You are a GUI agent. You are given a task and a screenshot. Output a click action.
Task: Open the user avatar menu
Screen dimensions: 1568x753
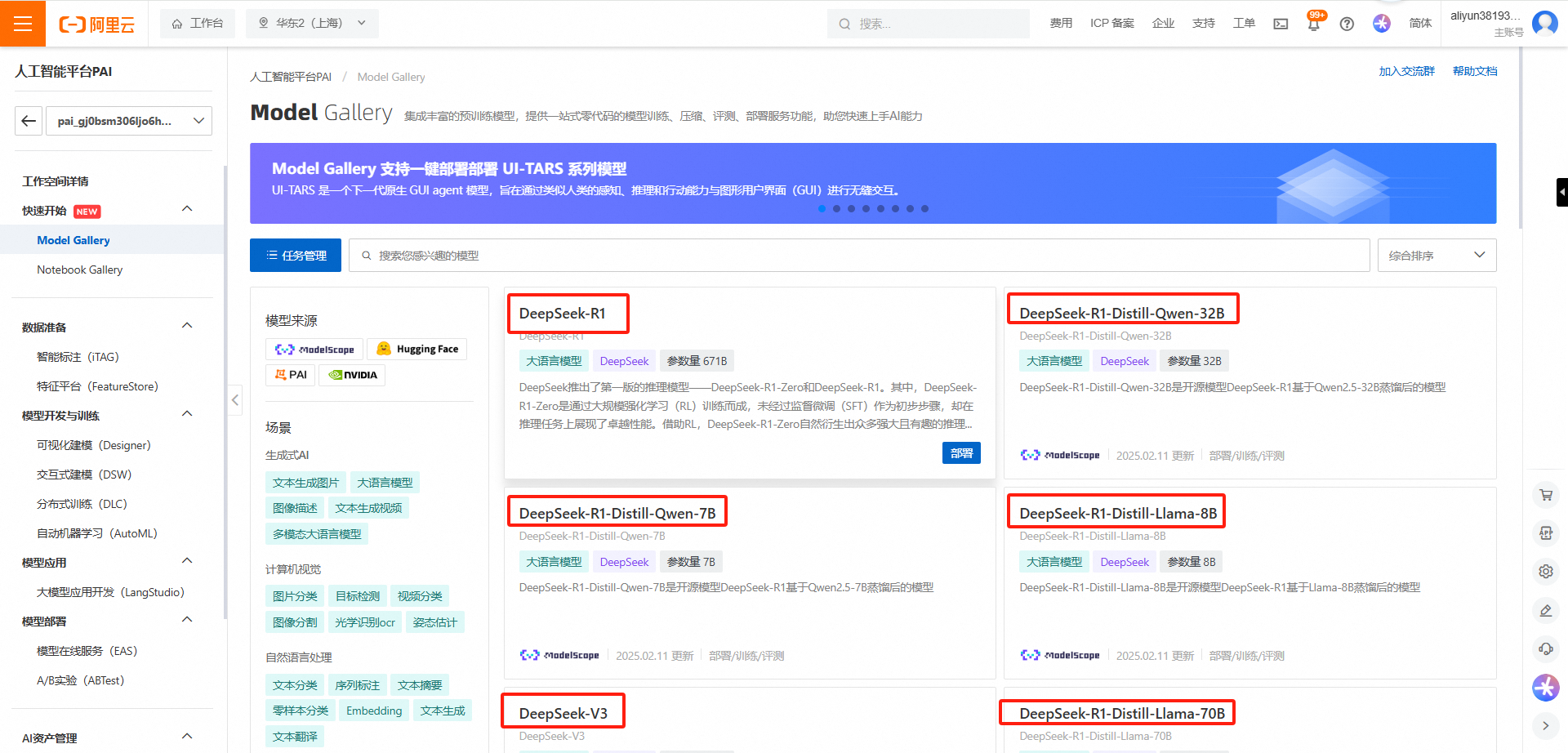tap(1544, 23)
